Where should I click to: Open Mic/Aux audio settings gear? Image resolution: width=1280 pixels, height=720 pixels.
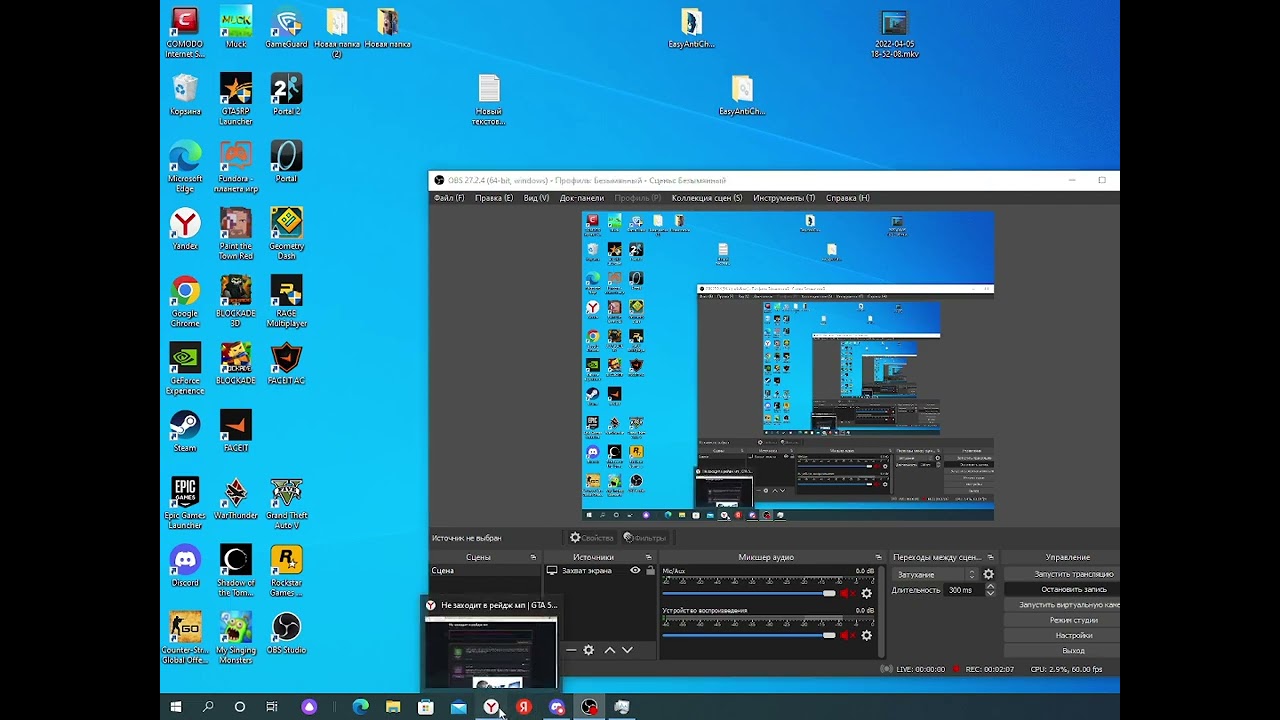coord(867,593)
